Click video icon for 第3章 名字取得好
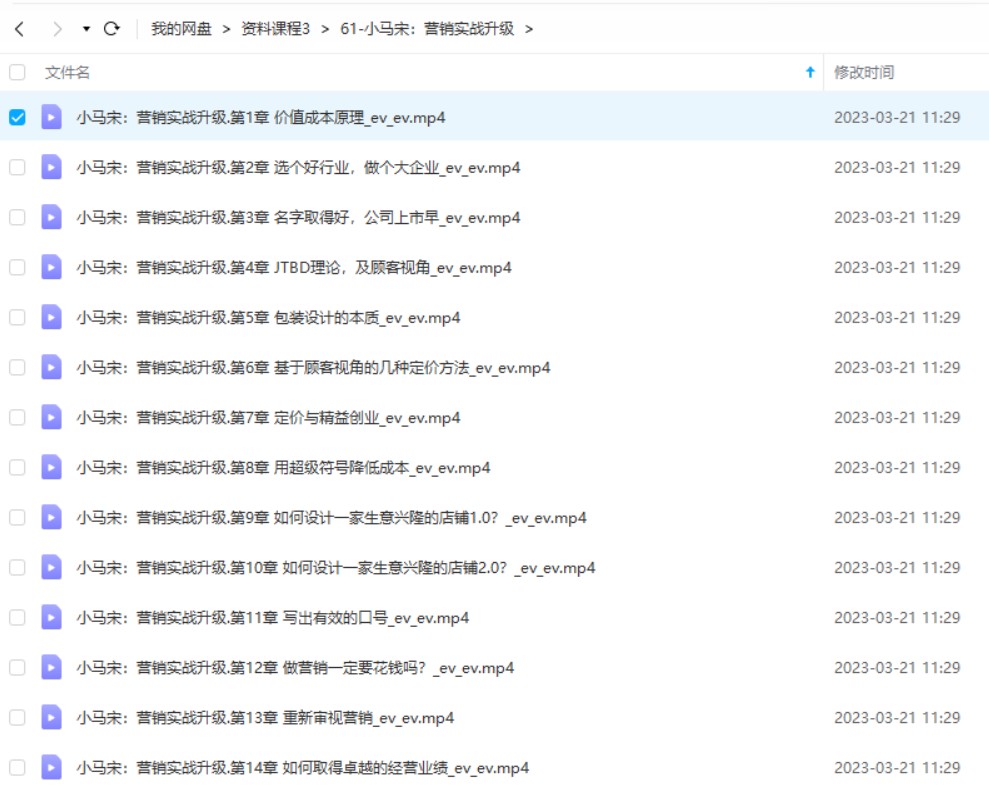 [51, 217]
